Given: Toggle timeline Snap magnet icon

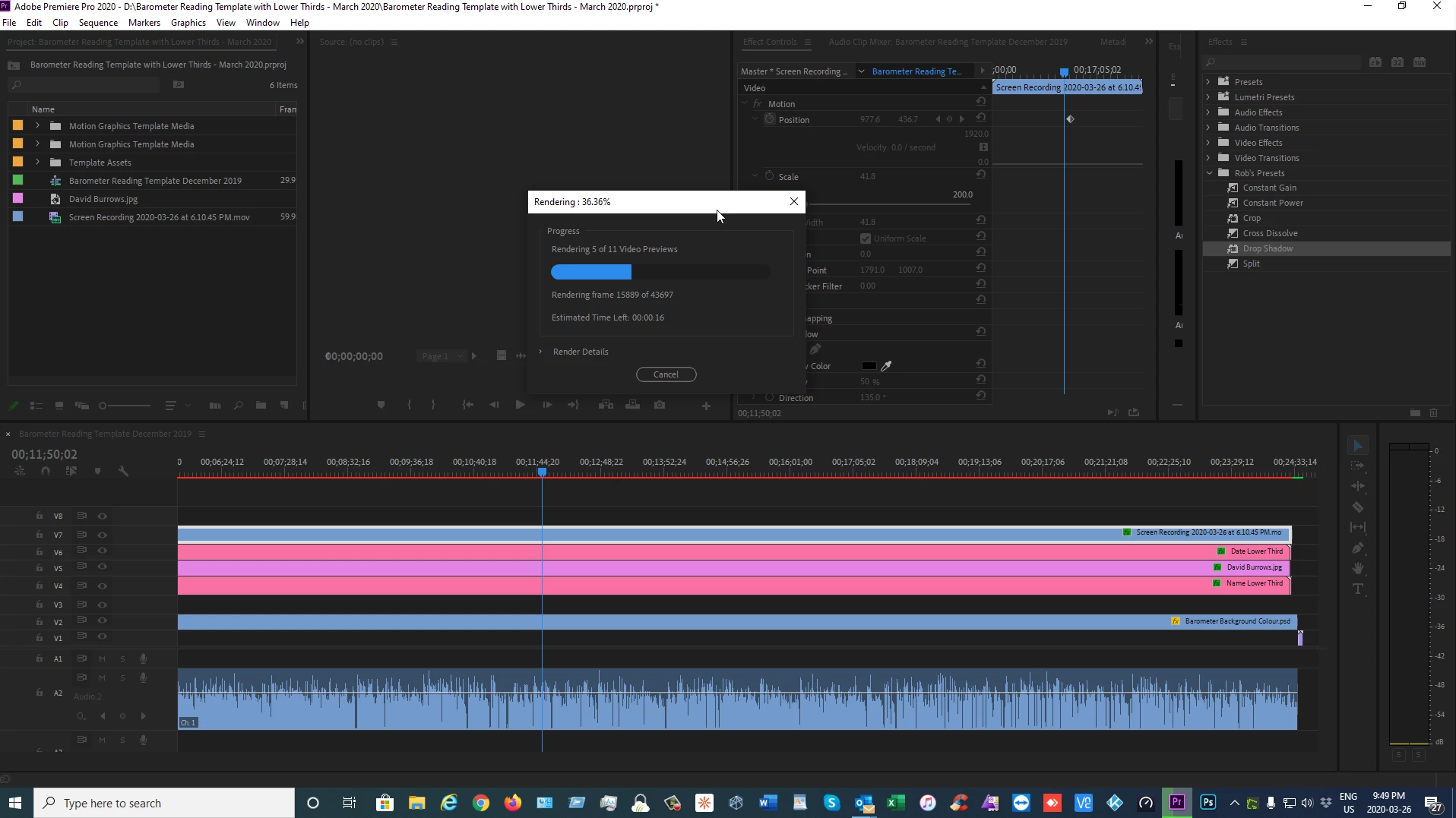Looking at the screenshot, I should tap(46, 471).
